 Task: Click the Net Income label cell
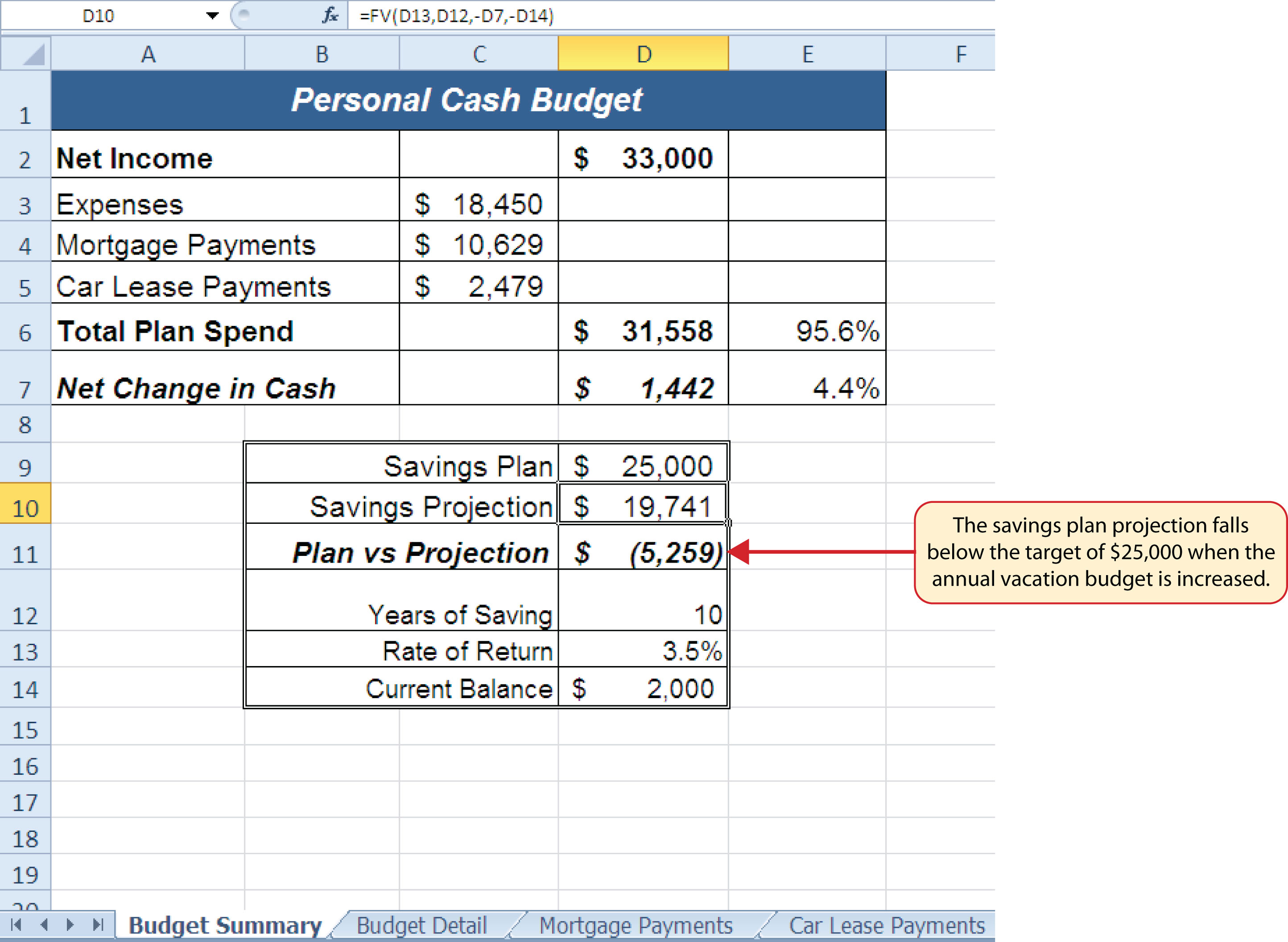pos(225,155)
